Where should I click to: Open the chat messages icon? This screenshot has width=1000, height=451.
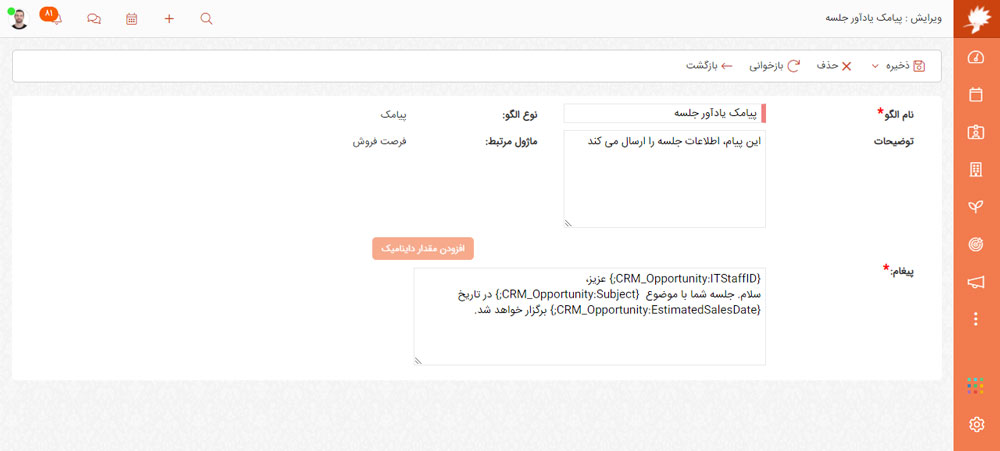(94, 19)
